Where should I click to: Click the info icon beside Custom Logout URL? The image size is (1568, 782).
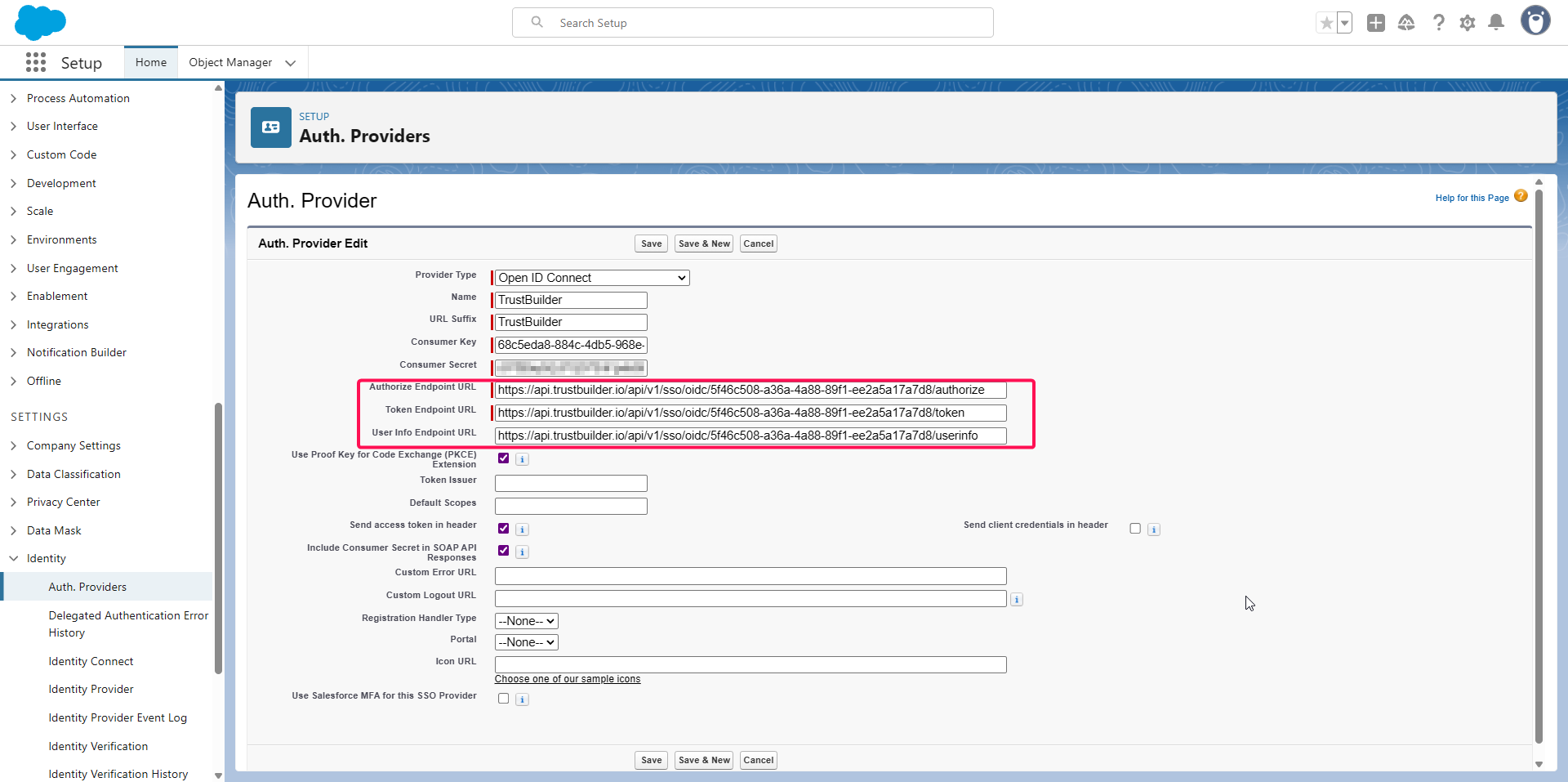[1017, 600]
